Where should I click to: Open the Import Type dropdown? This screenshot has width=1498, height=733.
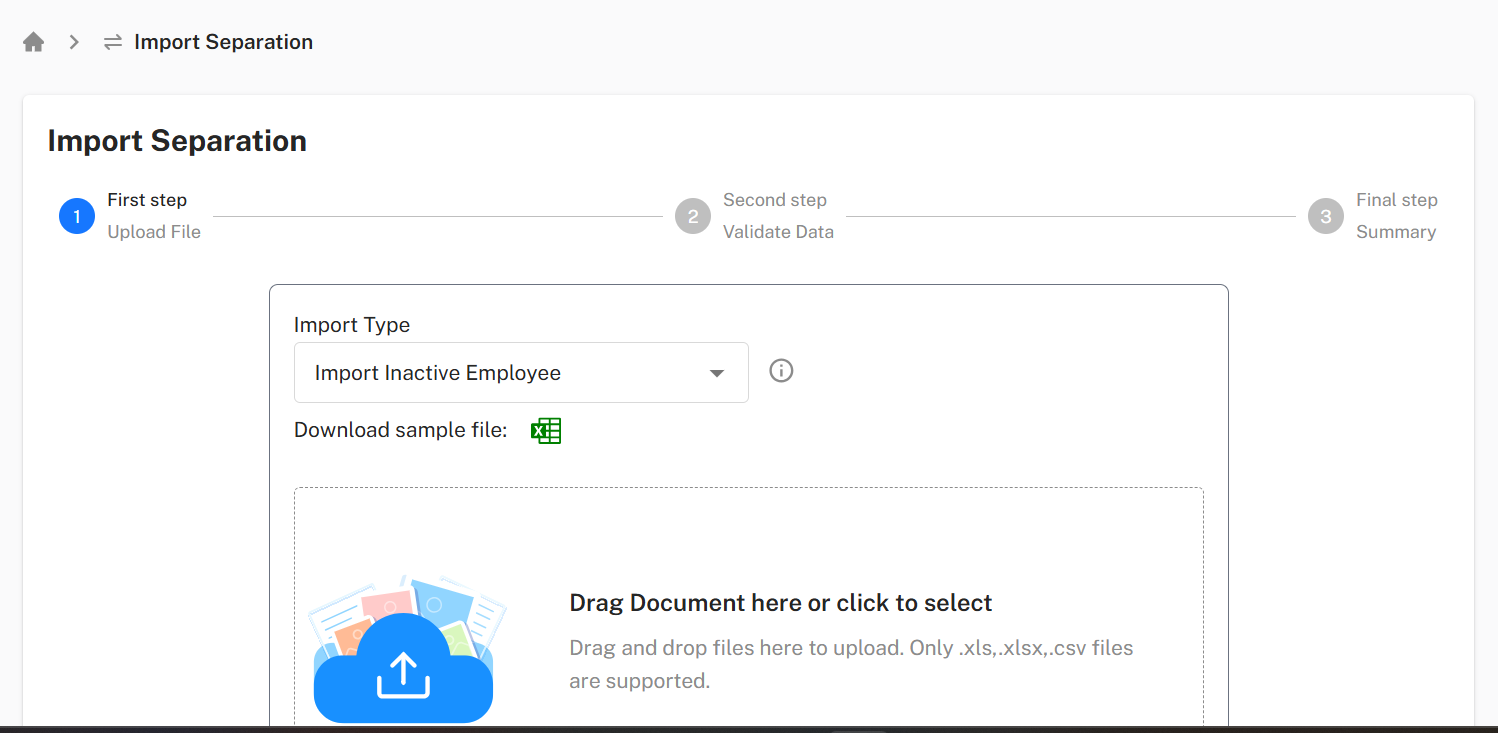pos(520,372)
